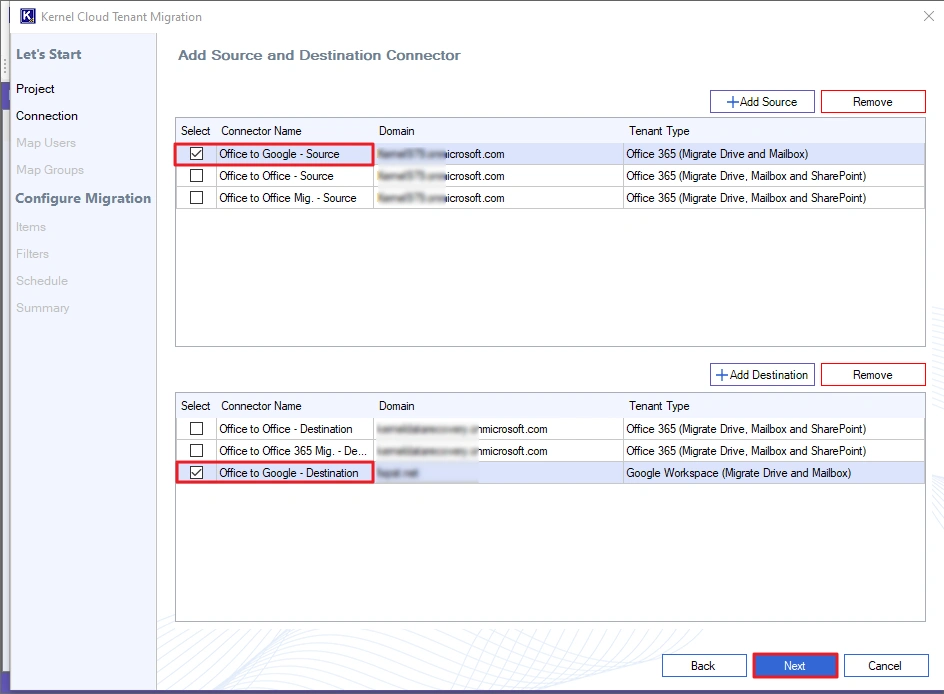Disable Office to Google - Destination selection
Screen dimensions: 944x694
coord(196,473)
